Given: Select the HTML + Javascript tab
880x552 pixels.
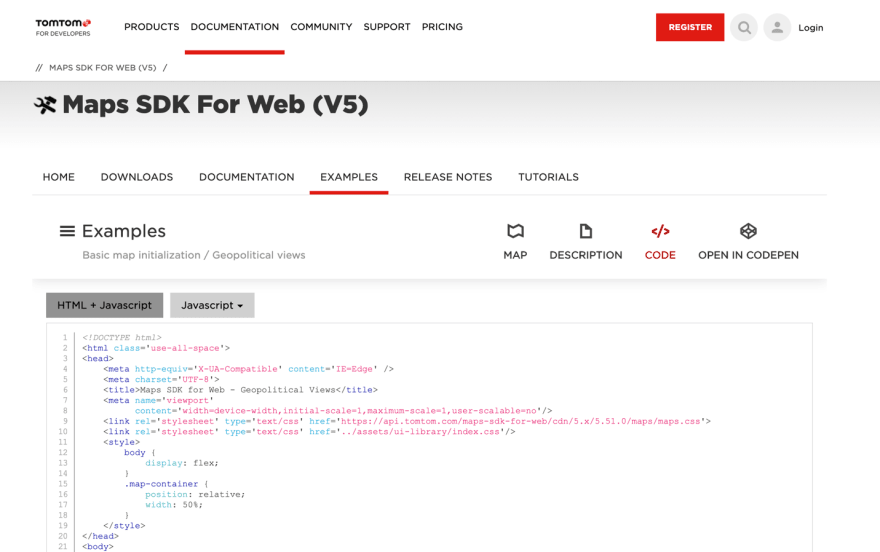Looking at the screenshot, I should (x=104, y=305).
